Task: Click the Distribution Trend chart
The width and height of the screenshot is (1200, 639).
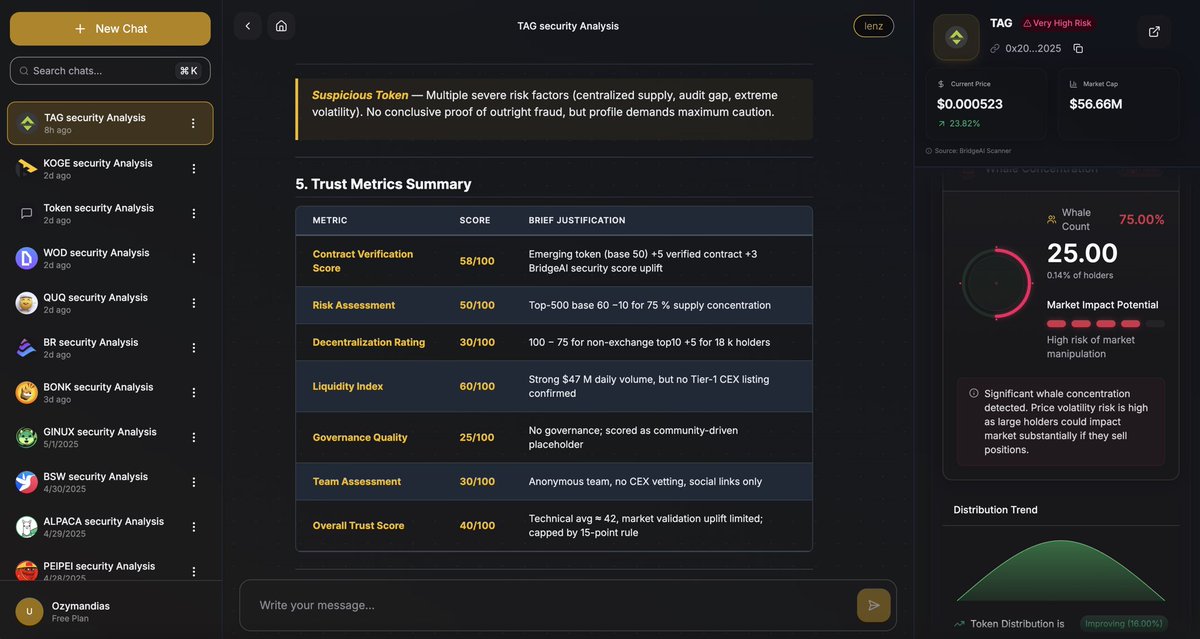Action: pyautogui.click(x=1060, y=570)
